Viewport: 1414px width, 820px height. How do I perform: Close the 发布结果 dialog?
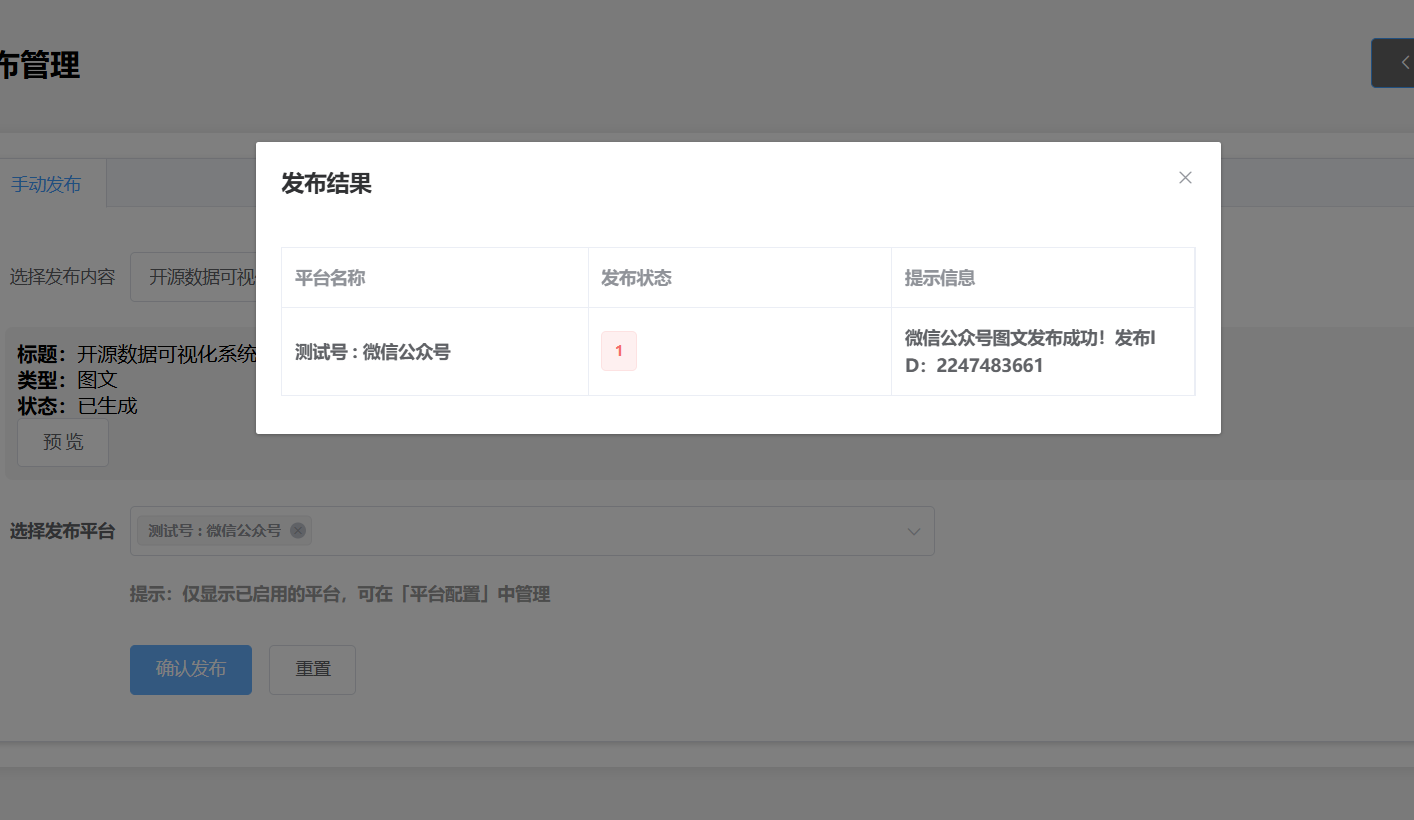coord(1185,178)
